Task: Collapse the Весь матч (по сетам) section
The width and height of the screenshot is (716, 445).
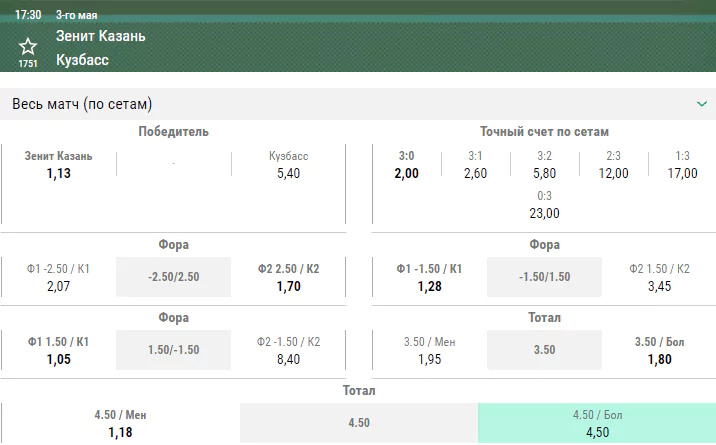Action: [702, 104]
